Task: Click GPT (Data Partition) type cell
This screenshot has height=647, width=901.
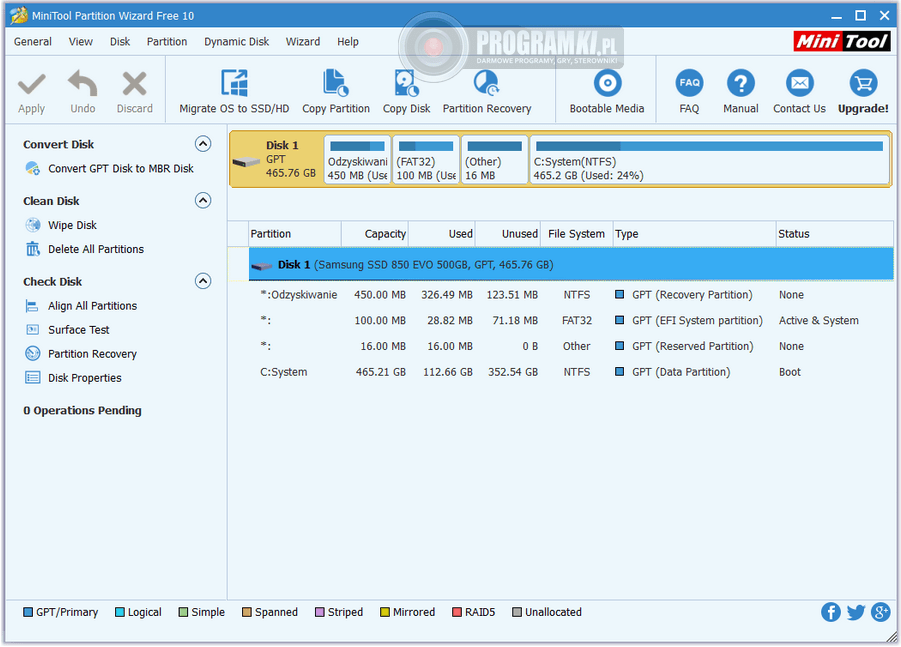Action: tap(681, 372)
